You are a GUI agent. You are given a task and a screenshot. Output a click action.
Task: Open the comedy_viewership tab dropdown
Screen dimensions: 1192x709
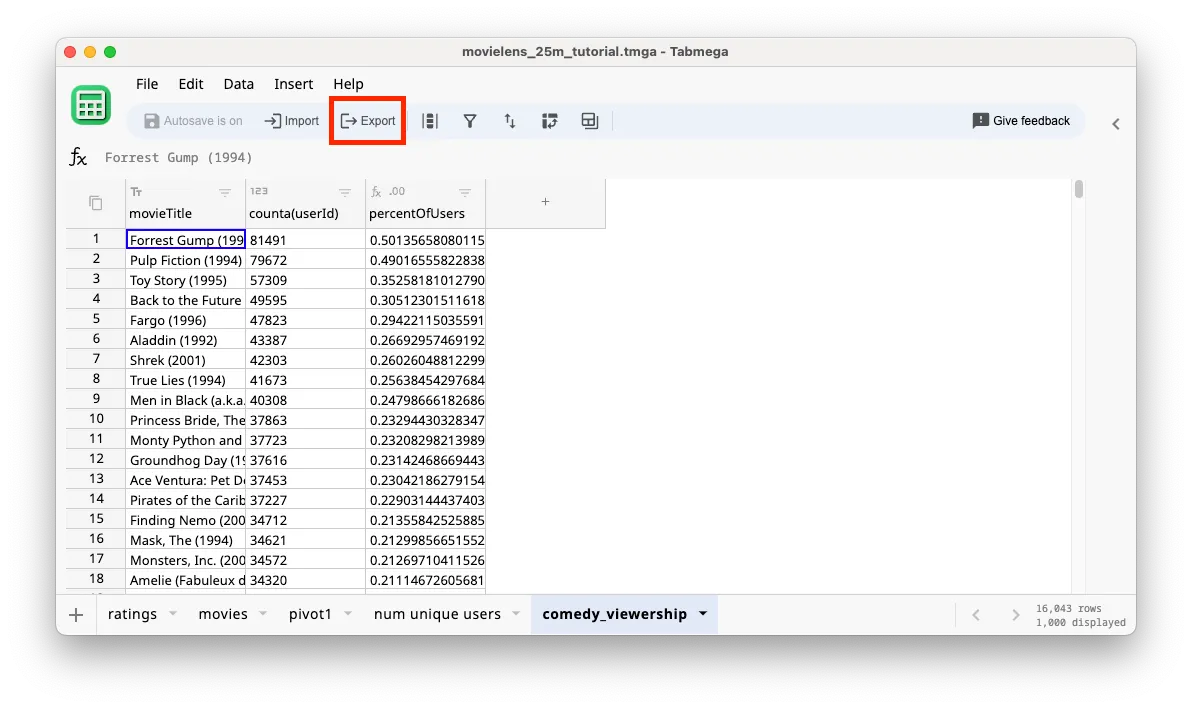coord(703,613)
